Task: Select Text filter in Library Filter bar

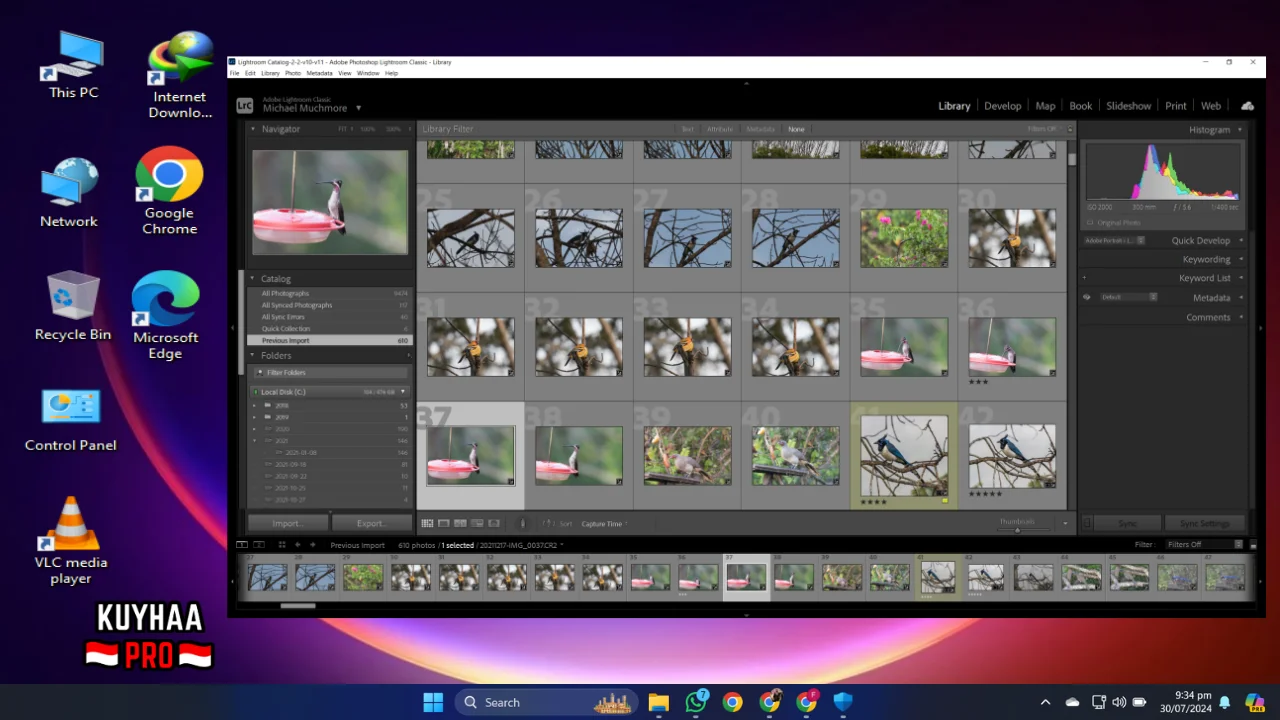Action: click(688, 129)
